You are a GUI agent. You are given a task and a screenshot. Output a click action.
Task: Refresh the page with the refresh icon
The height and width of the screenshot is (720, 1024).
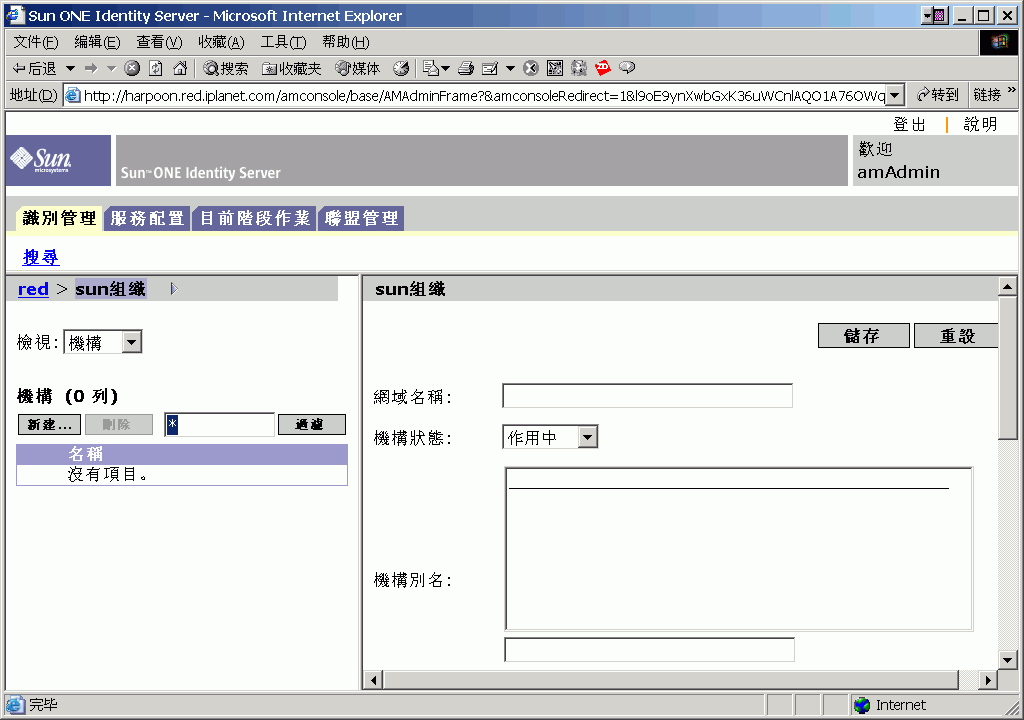pos(155,68)
